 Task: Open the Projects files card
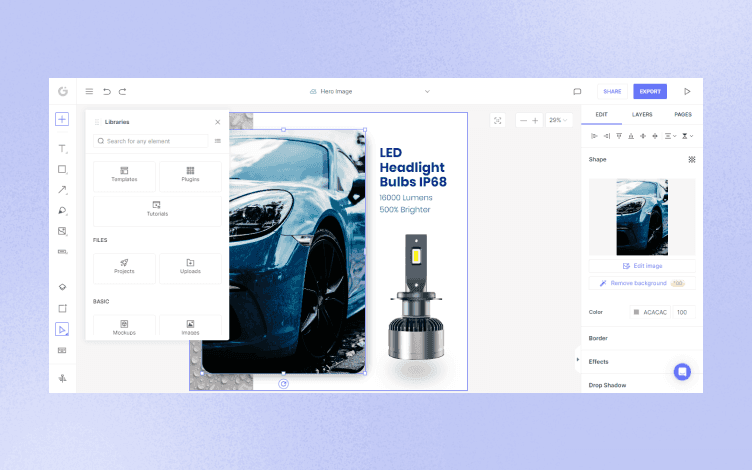(124, 267)
